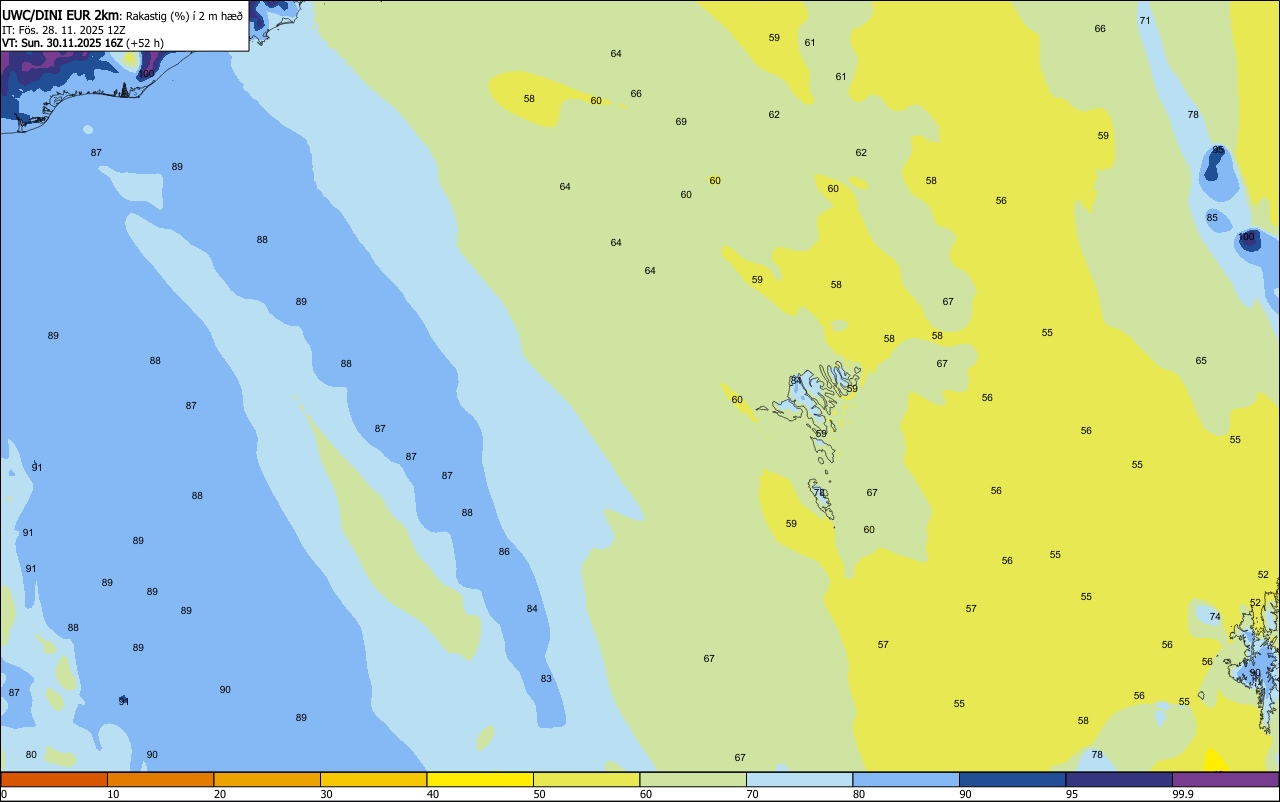1280x802 pixels.
Task: Click the 0–10 dark orange legend swatch
Action: point(54,779)
